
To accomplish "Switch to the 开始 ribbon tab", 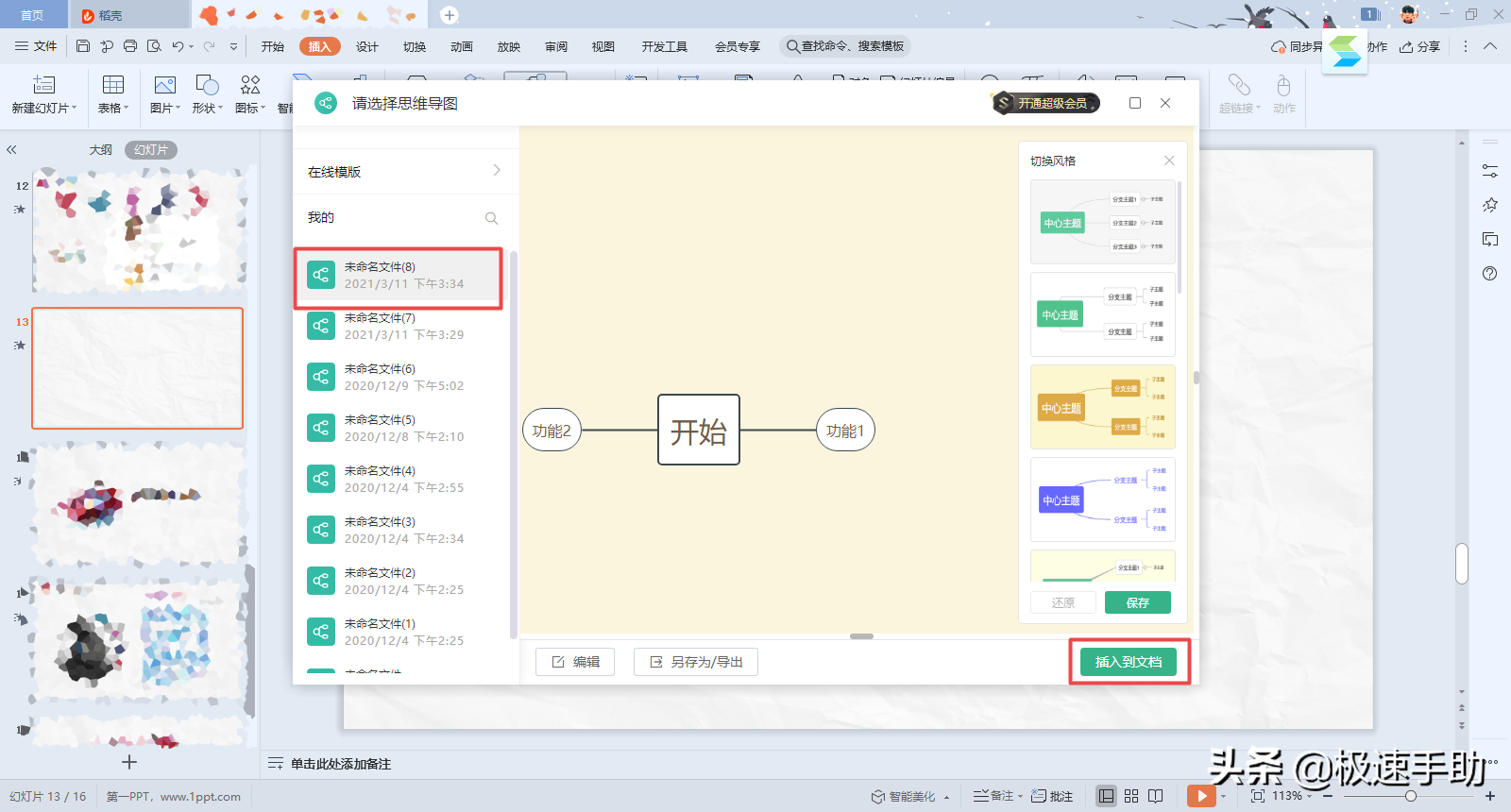I will (273, 46).
